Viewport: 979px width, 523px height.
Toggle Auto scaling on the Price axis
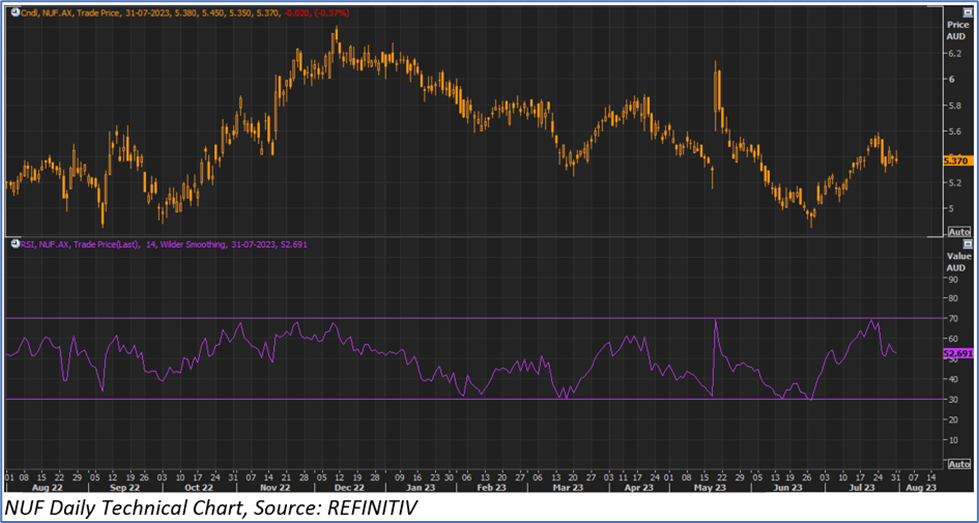(x=958, y=229)
